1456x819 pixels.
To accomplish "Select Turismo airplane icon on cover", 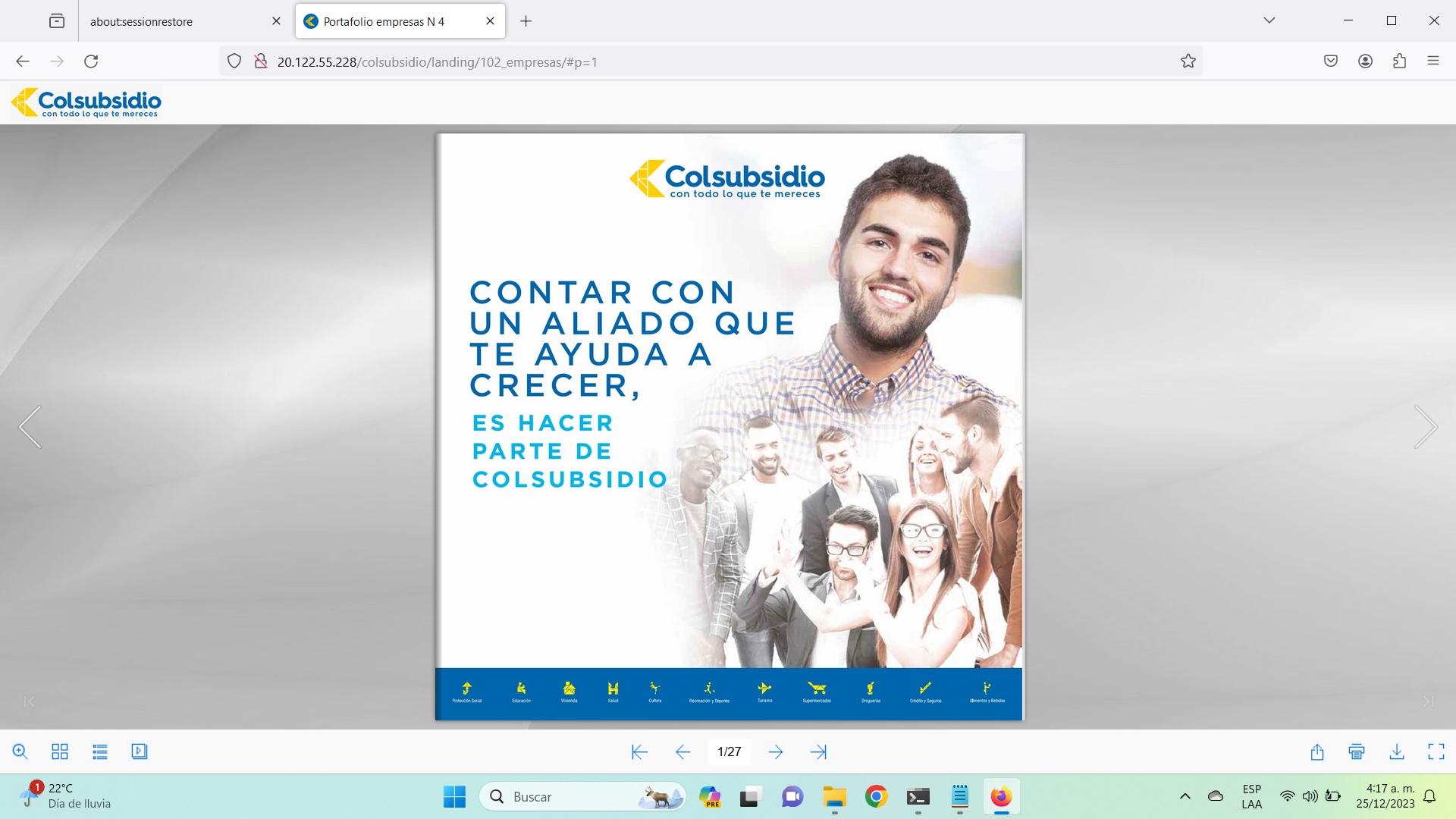I will click(764, 692).
